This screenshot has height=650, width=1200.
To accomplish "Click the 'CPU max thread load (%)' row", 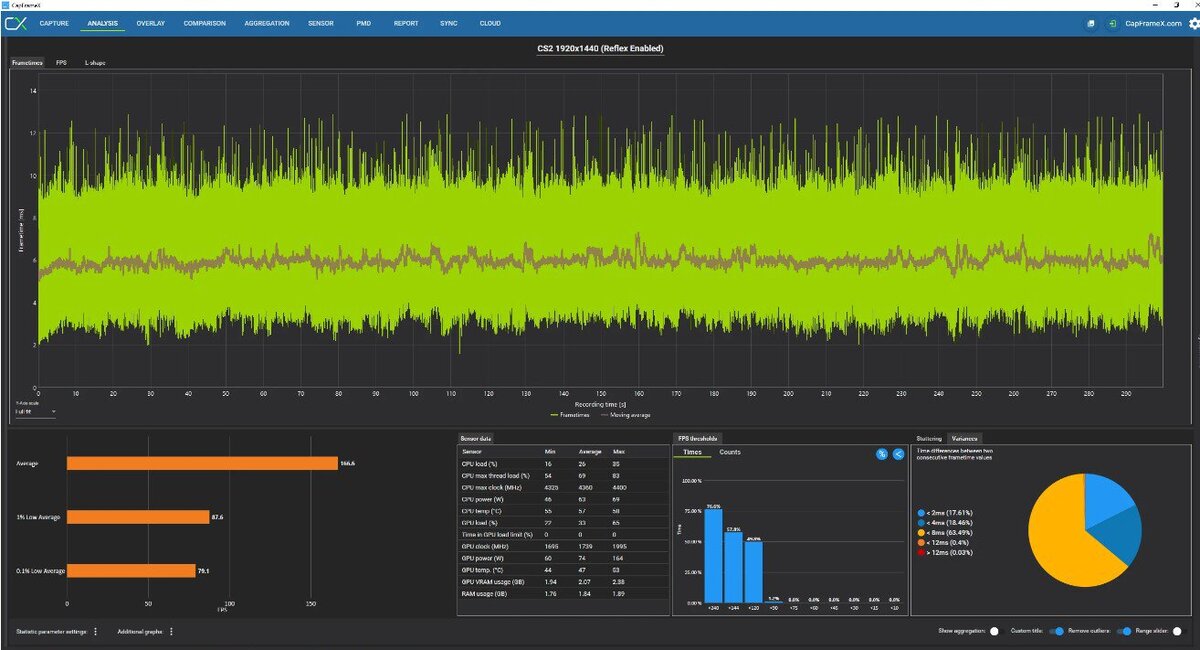I will tap(563, 475).
